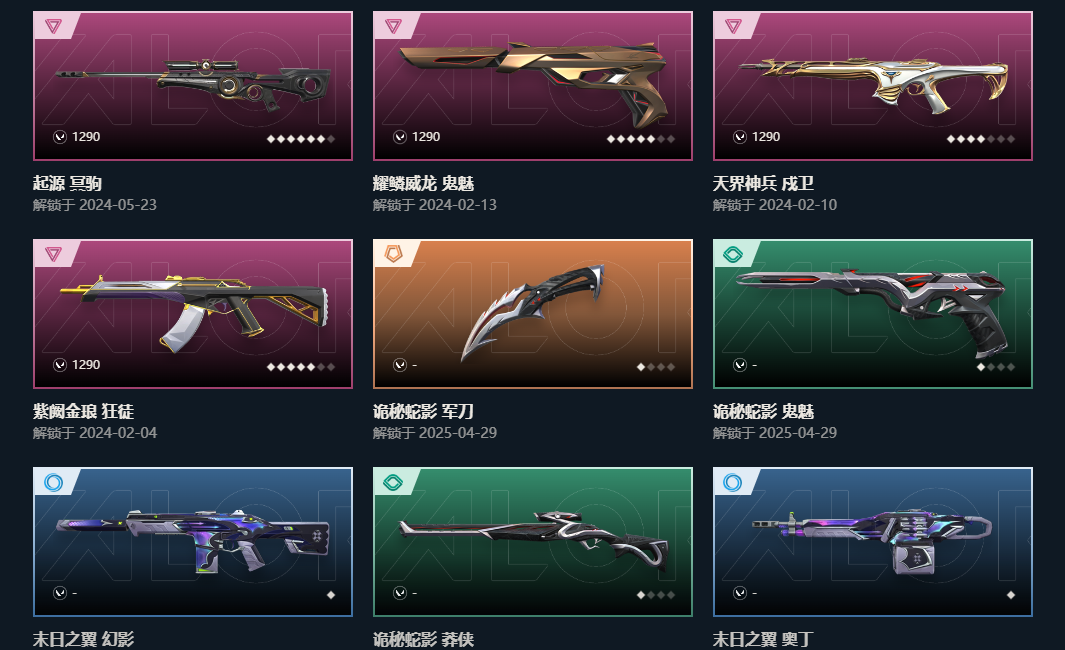The height and width of the screenshot is (650, 1065).
Task: Click the blue tier icon on 末日之翼 幻影 card
Action: (x=53, y=482)
